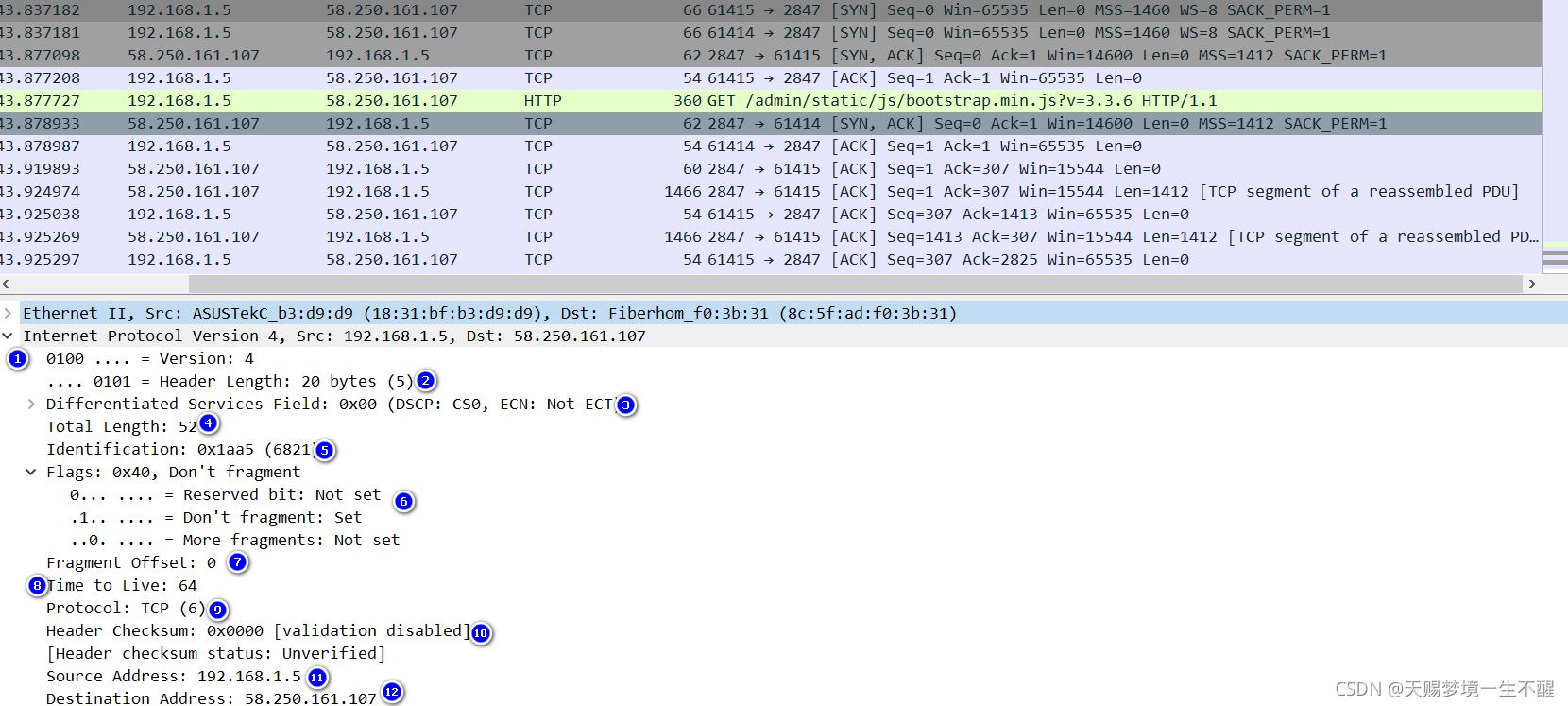Expand Differentiated Services Field row
1568x706 pixels.
(x=31, y=404)
